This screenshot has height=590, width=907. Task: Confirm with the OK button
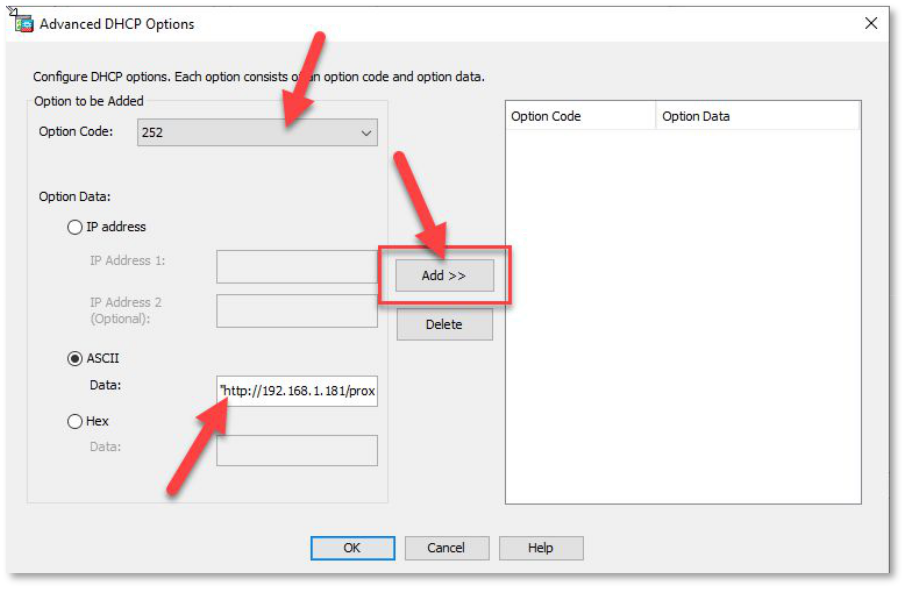tap(352, 548)
